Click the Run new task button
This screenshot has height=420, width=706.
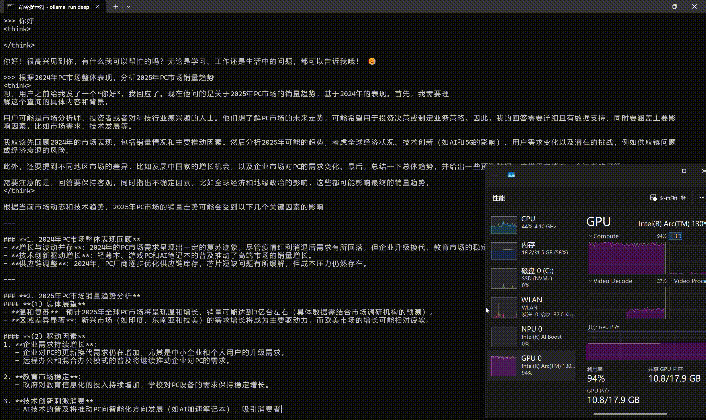point(662,198)
